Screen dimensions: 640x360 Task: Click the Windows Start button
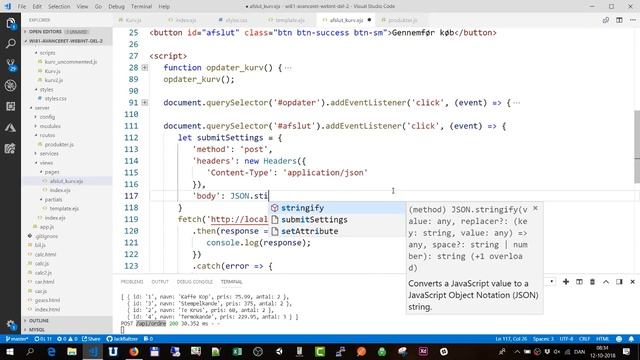tap(10, 351)
